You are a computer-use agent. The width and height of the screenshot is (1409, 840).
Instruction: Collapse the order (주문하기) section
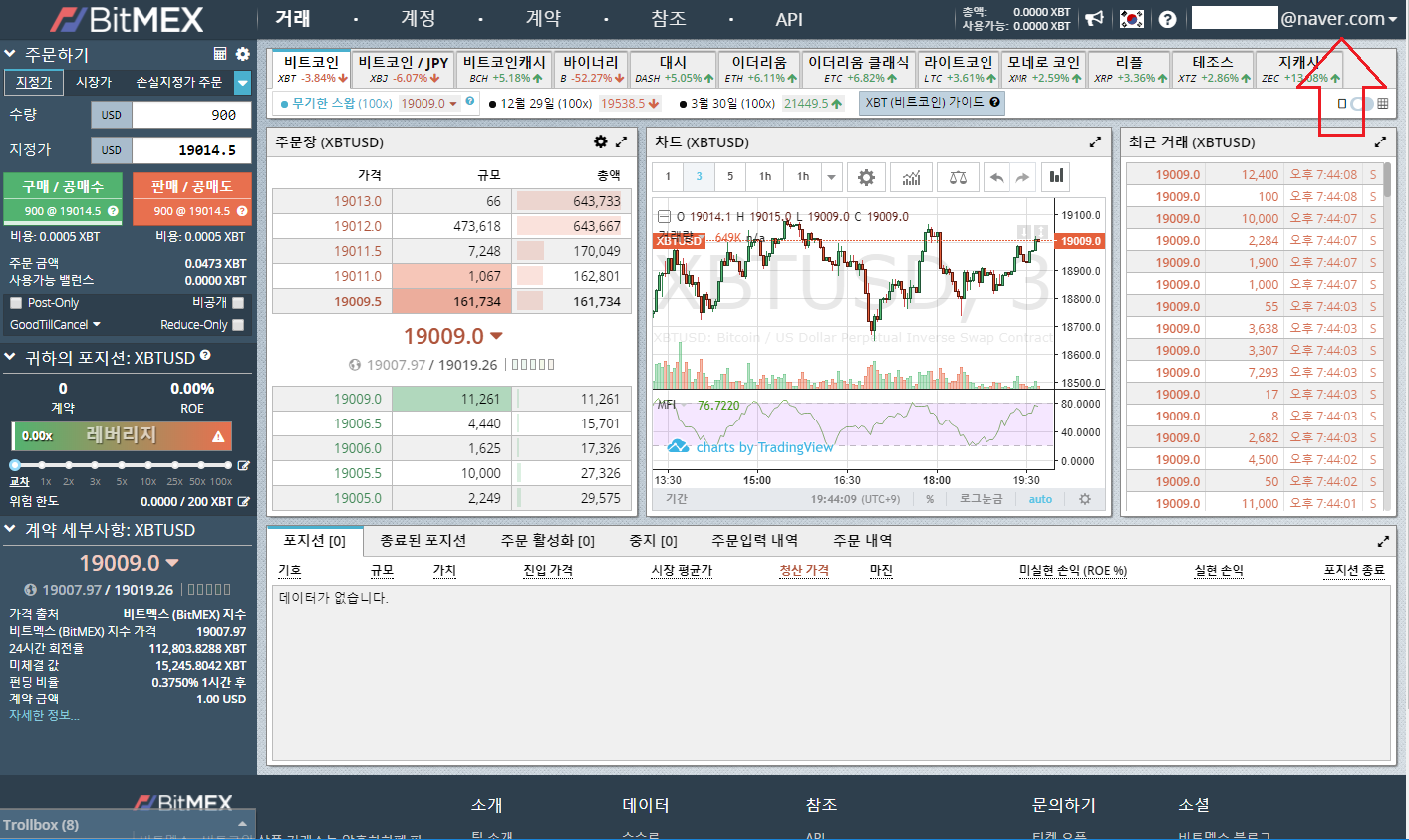coord(10,54)
